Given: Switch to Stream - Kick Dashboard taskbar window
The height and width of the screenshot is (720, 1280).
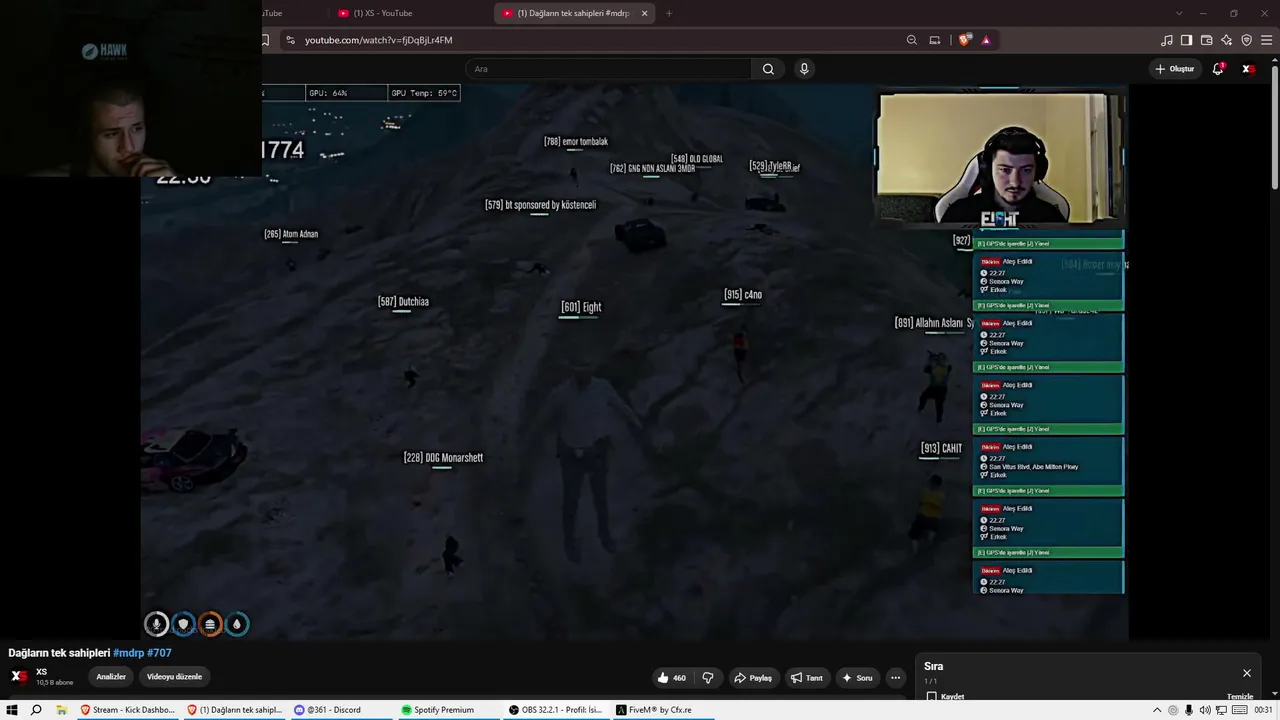Looking at the screenshot, I should click(x=127, y=710).
